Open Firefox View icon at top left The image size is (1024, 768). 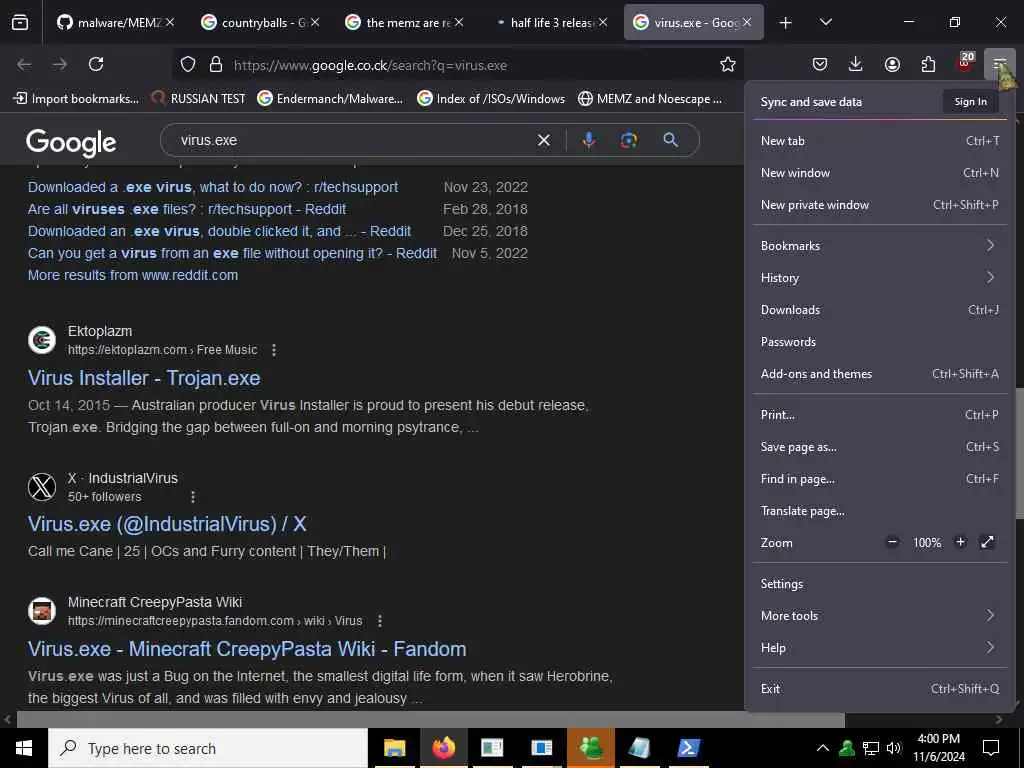point(20,22)
